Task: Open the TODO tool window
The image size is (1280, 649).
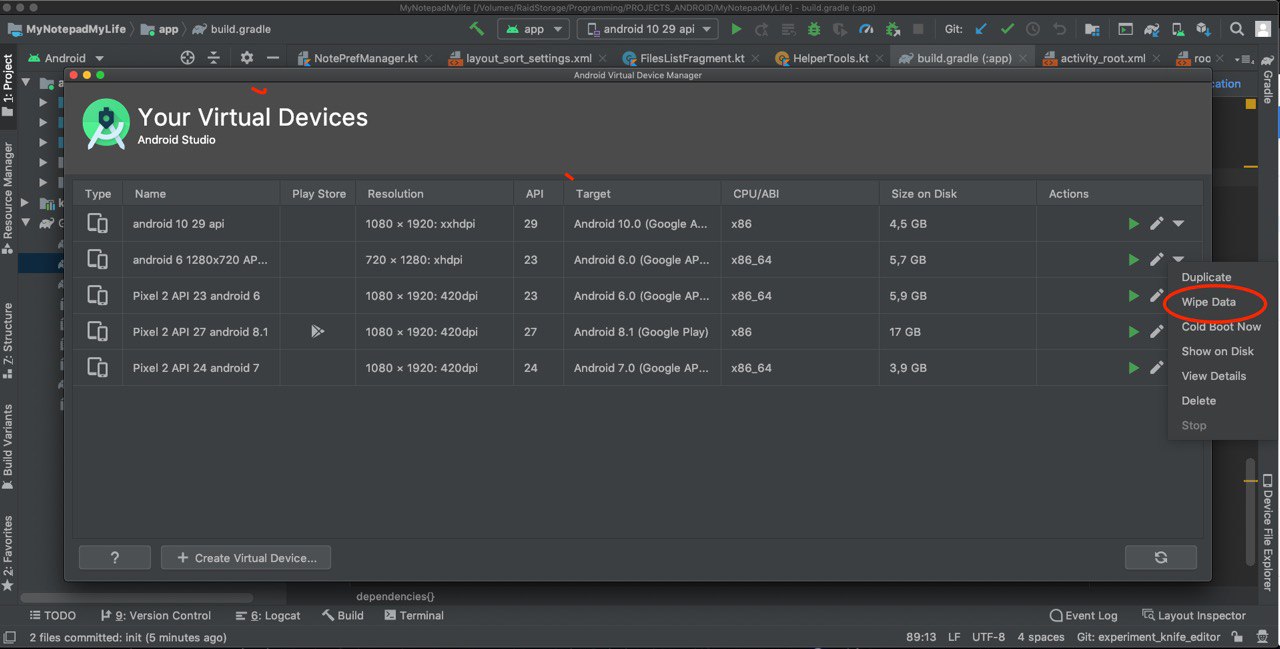Action: (53, 615)
